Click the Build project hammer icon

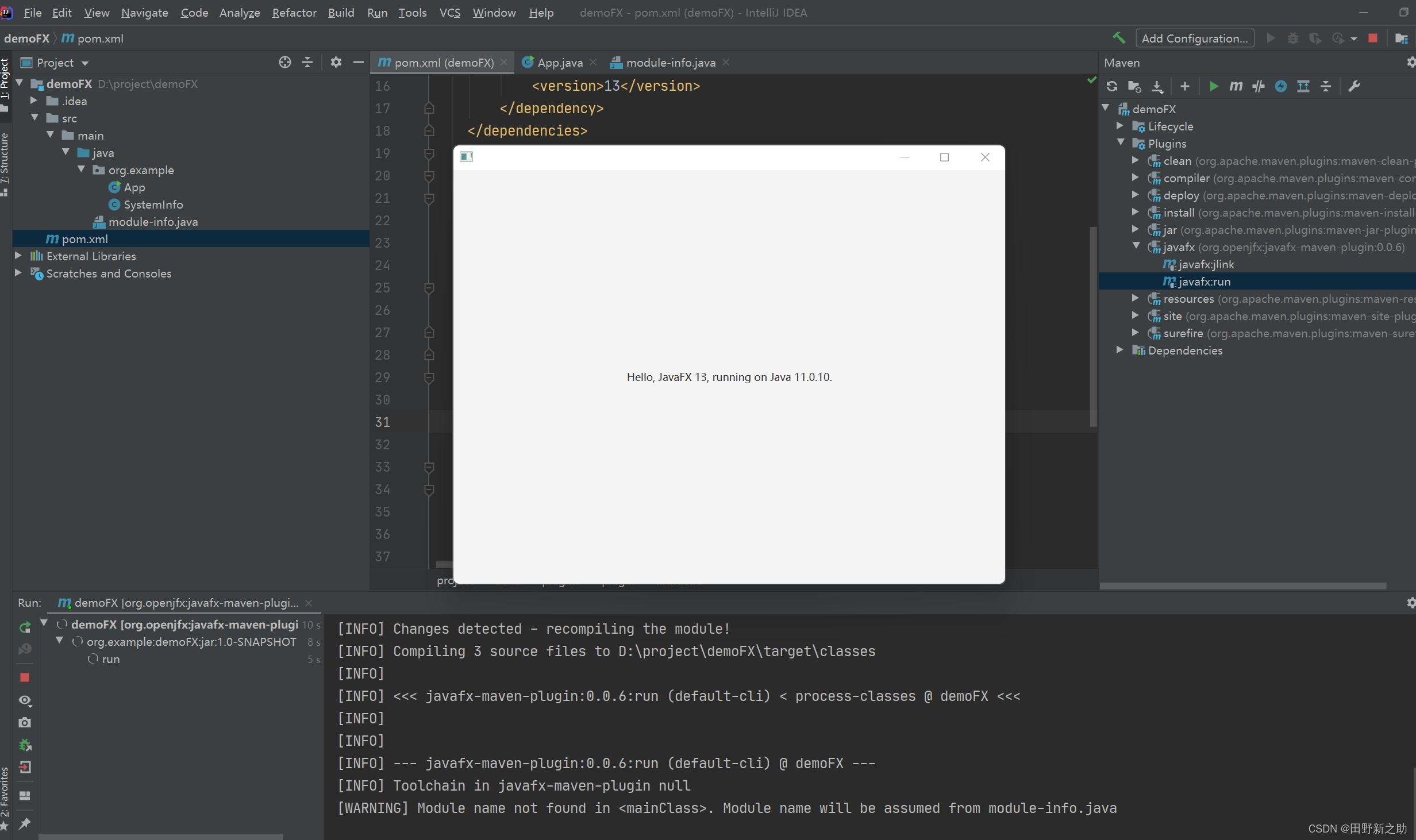coord(1119,38)
